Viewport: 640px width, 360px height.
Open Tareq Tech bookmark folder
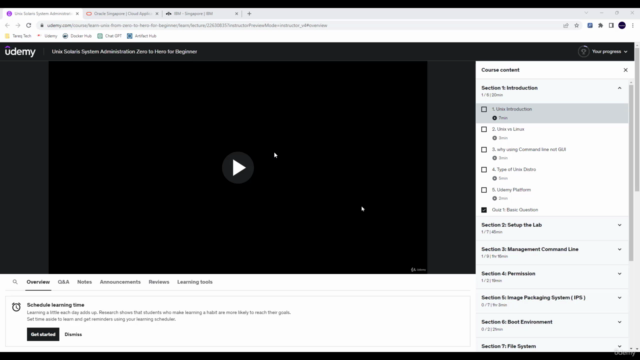point(18,36)
